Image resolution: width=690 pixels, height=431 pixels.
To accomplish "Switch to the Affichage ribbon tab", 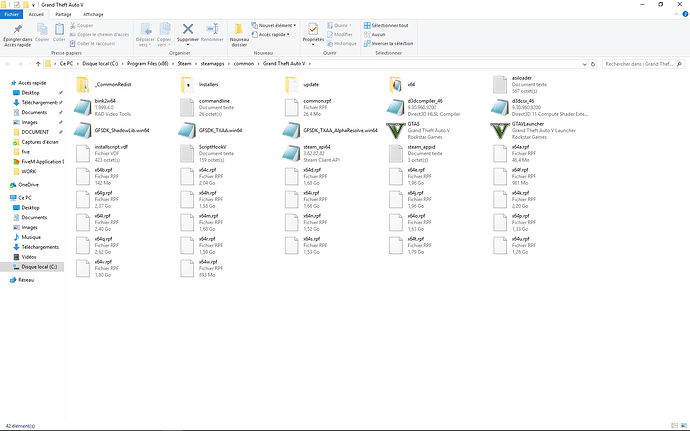I will point(93,15).
